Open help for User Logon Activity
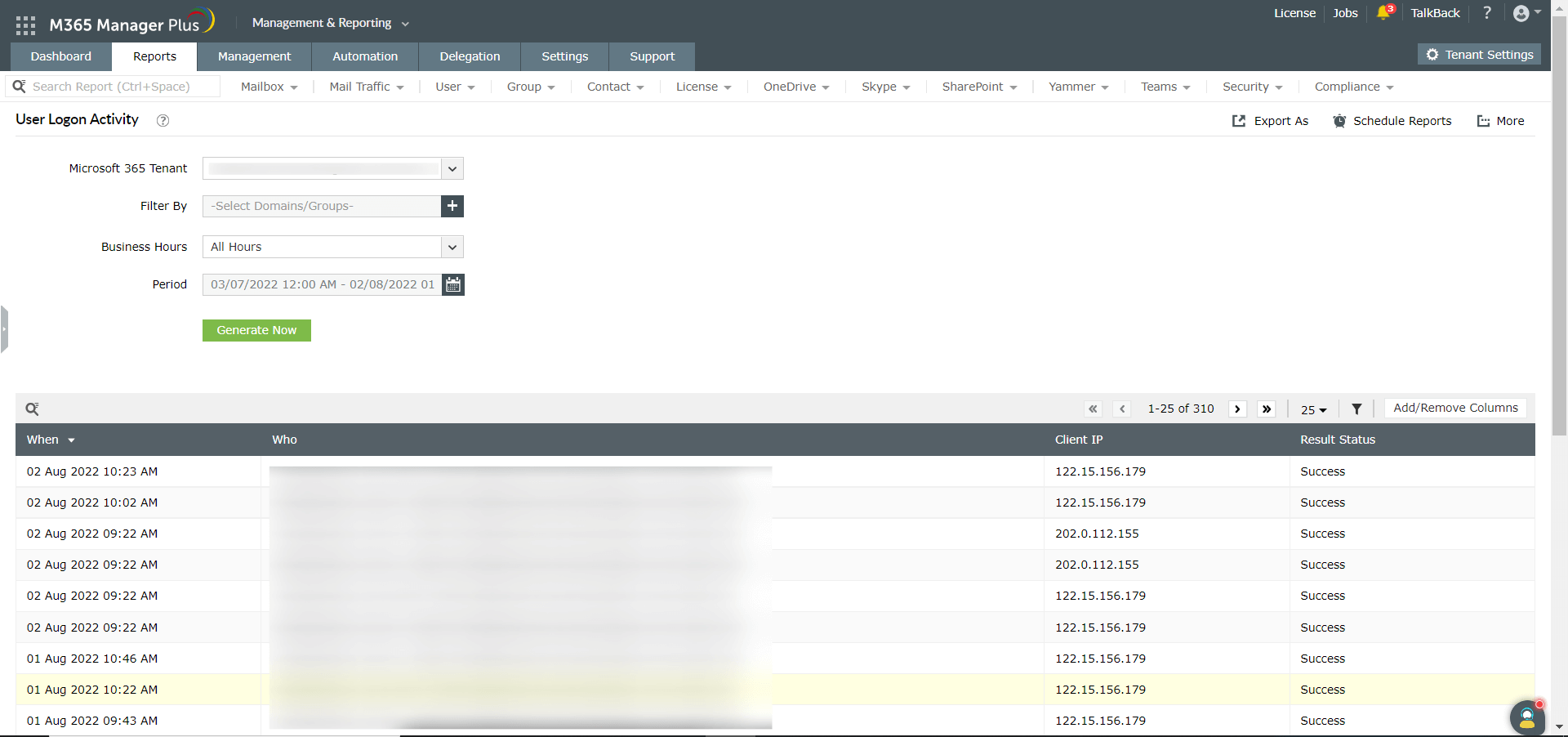This screenshot has width=1568, height=737. tap(163, 121)
